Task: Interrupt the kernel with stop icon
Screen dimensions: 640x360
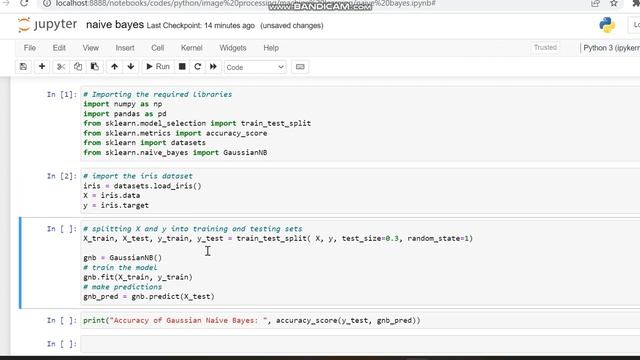Action: 182,67
